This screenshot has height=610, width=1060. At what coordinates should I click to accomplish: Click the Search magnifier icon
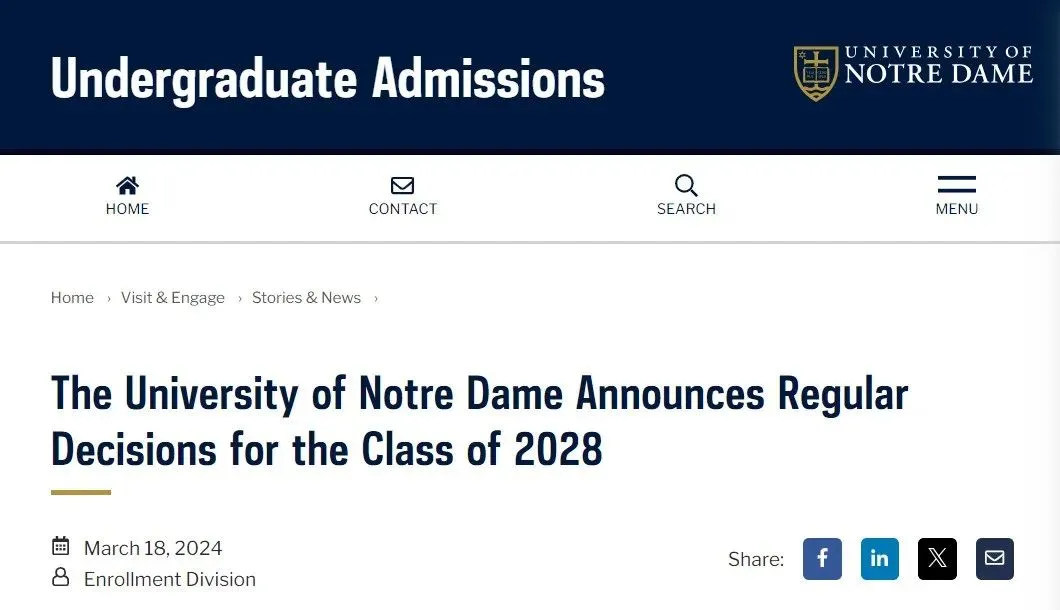[x=686, y=185]
